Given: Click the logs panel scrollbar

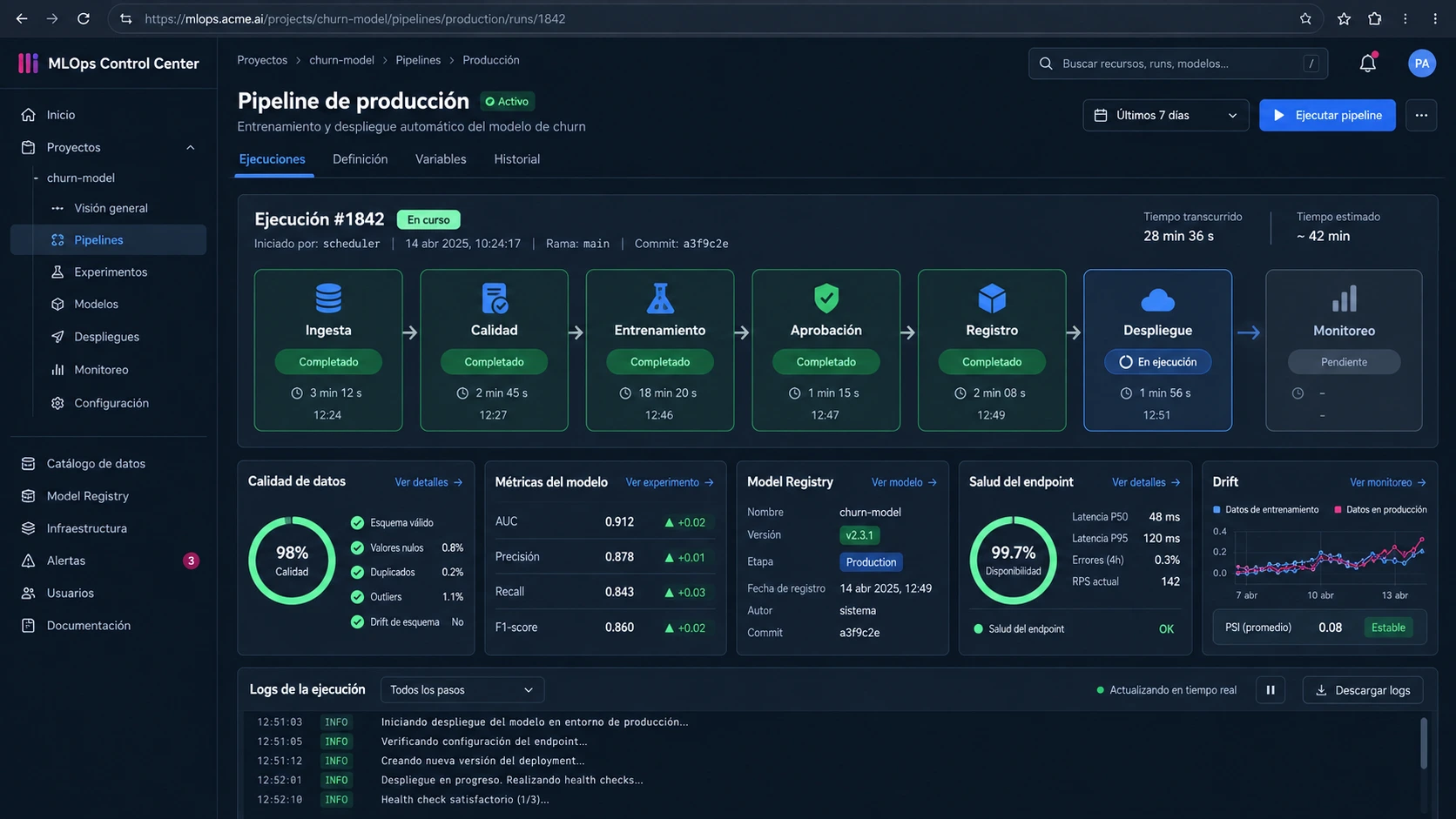Looking at the screenshot, I should coord(1424,742).
